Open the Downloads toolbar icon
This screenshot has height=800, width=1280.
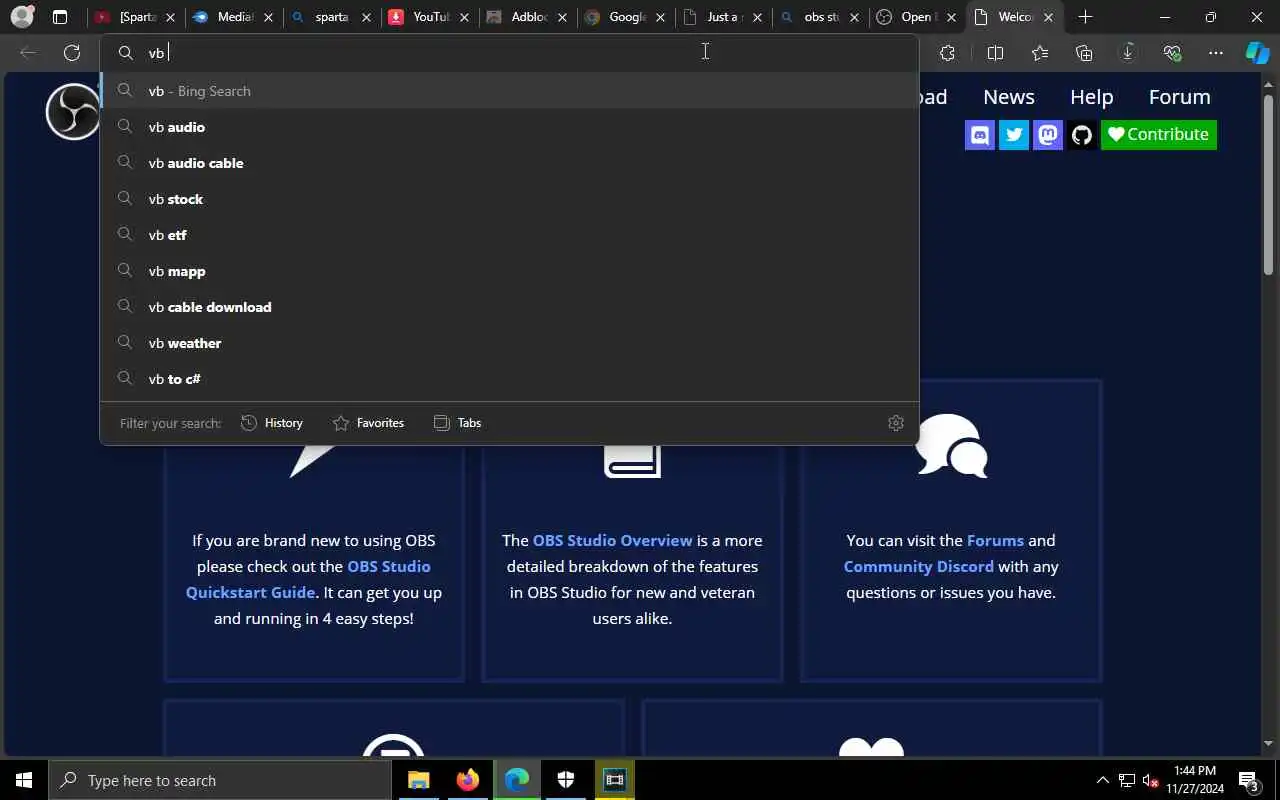pyautogui.click(x=1128, y=53)
